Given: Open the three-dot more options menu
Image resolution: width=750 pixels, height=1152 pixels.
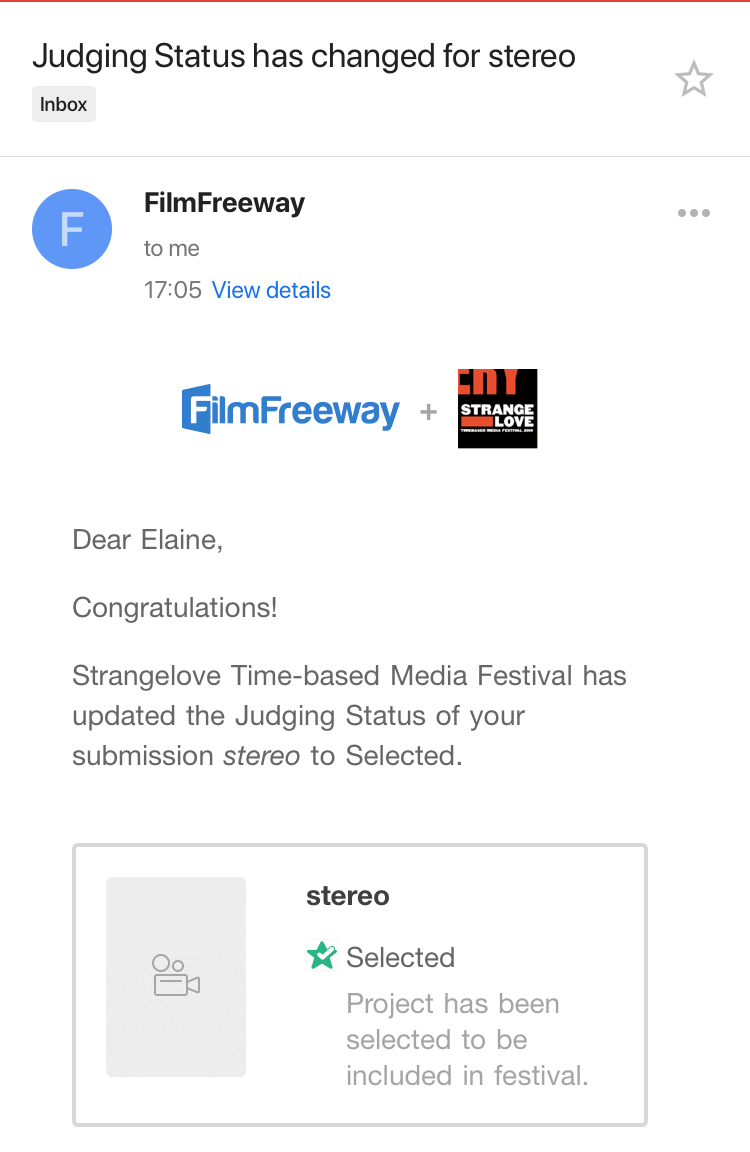Looking at the screenshot, I should pos(693,213).
